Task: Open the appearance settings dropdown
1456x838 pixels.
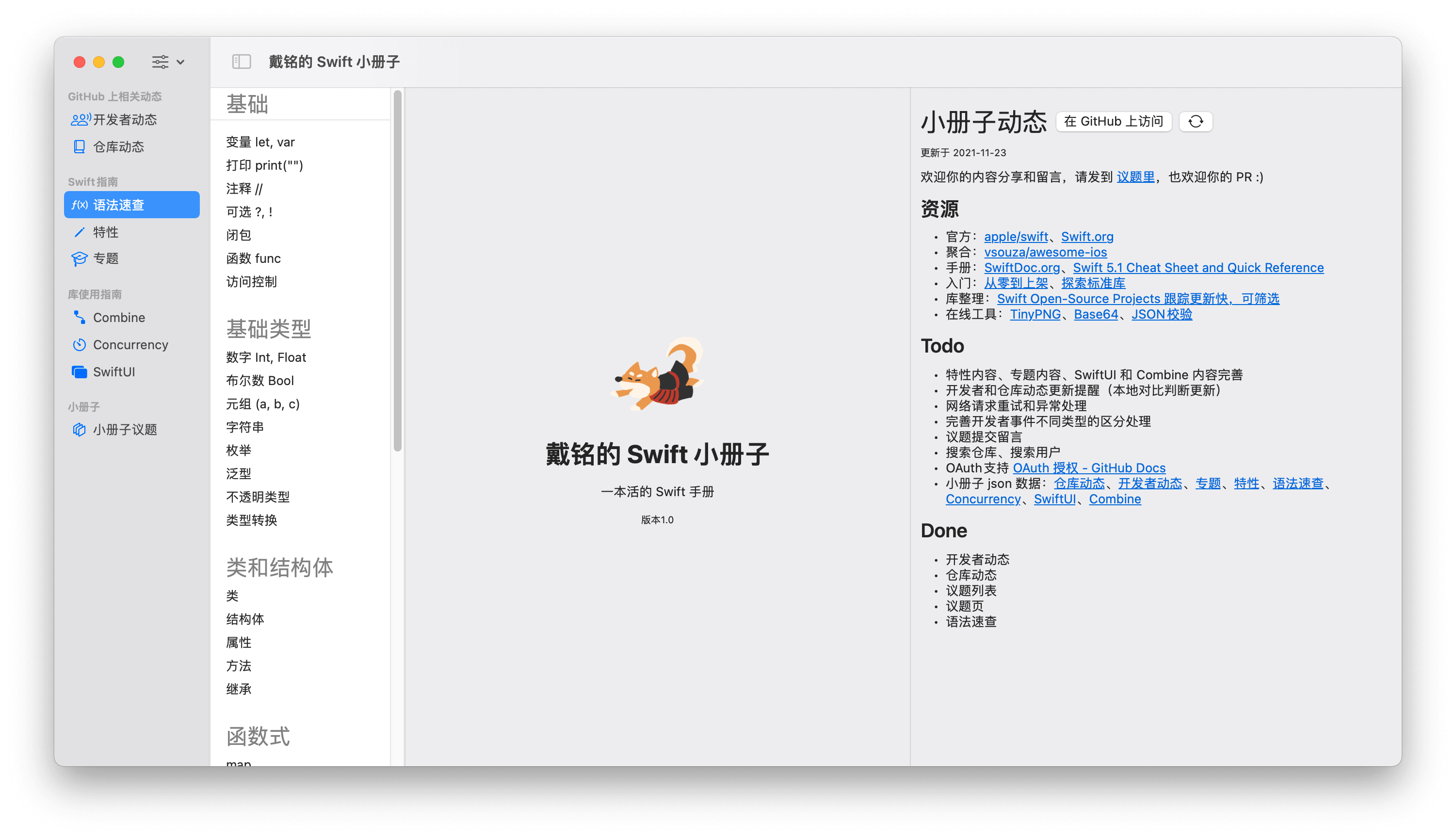Action: [167, 62]
